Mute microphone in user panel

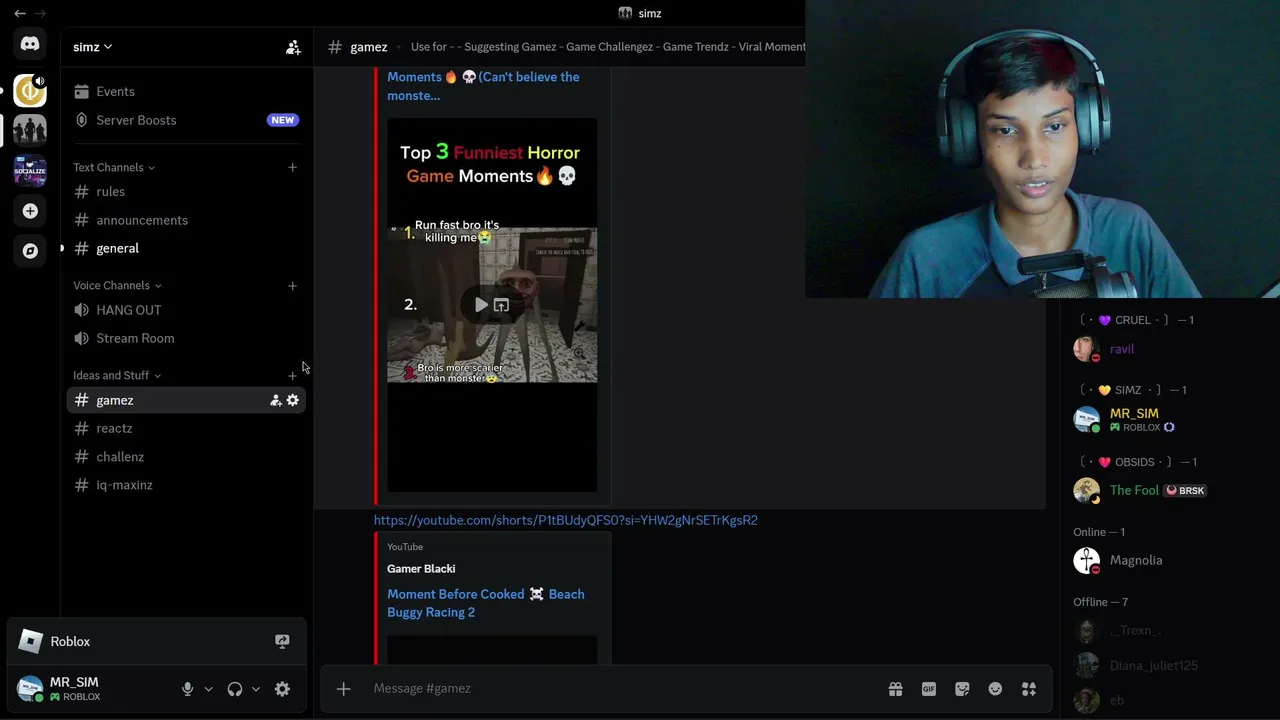[x=187, y=689]
